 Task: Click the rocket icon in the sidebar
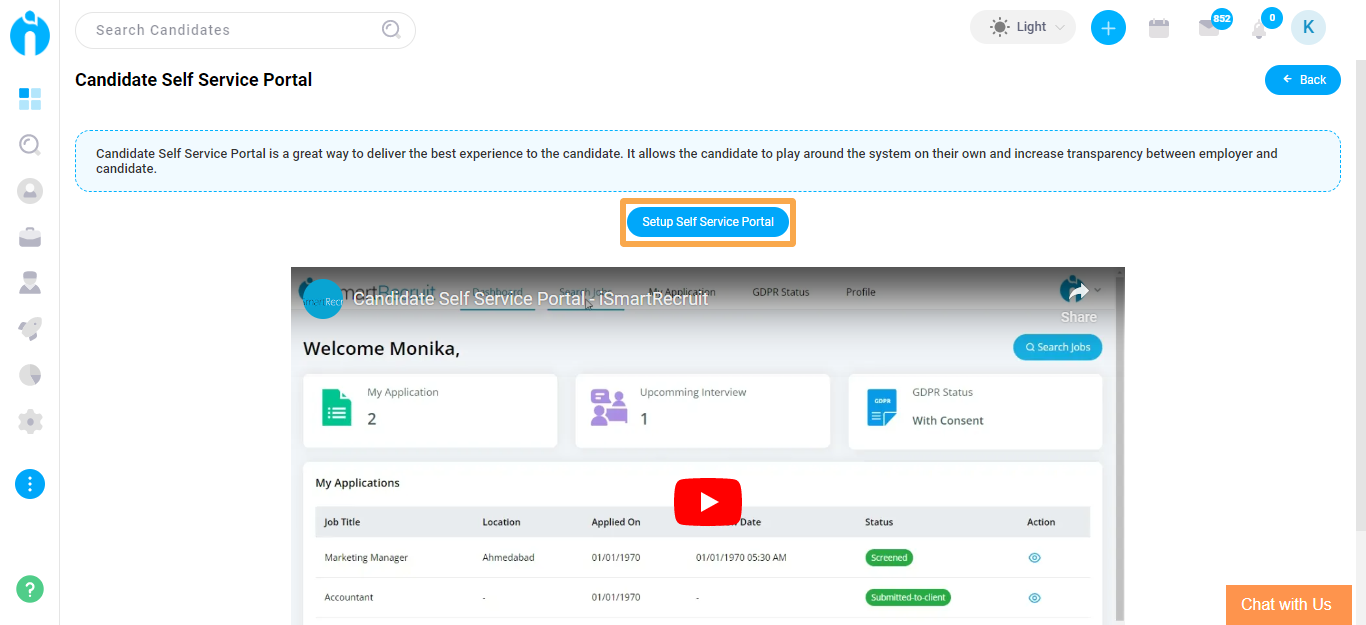[x=30, y=329]
